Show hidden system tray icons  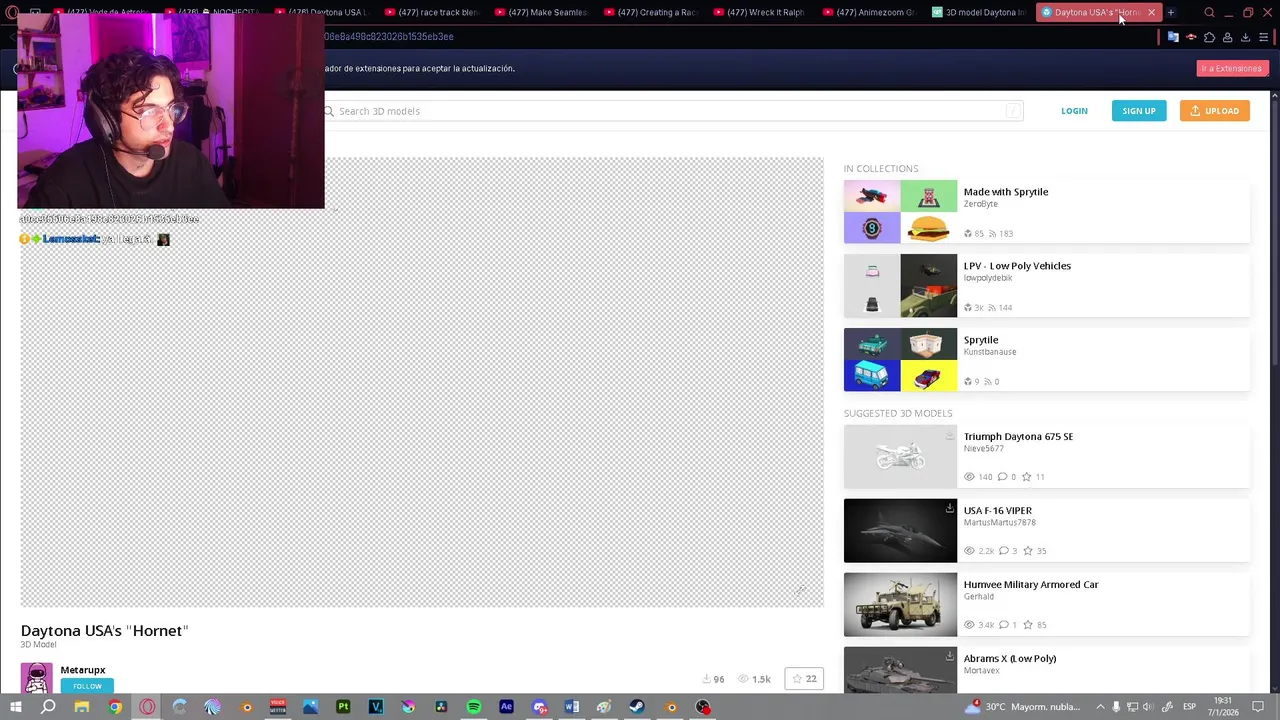pyautogui.click(x=1100, y=707)
